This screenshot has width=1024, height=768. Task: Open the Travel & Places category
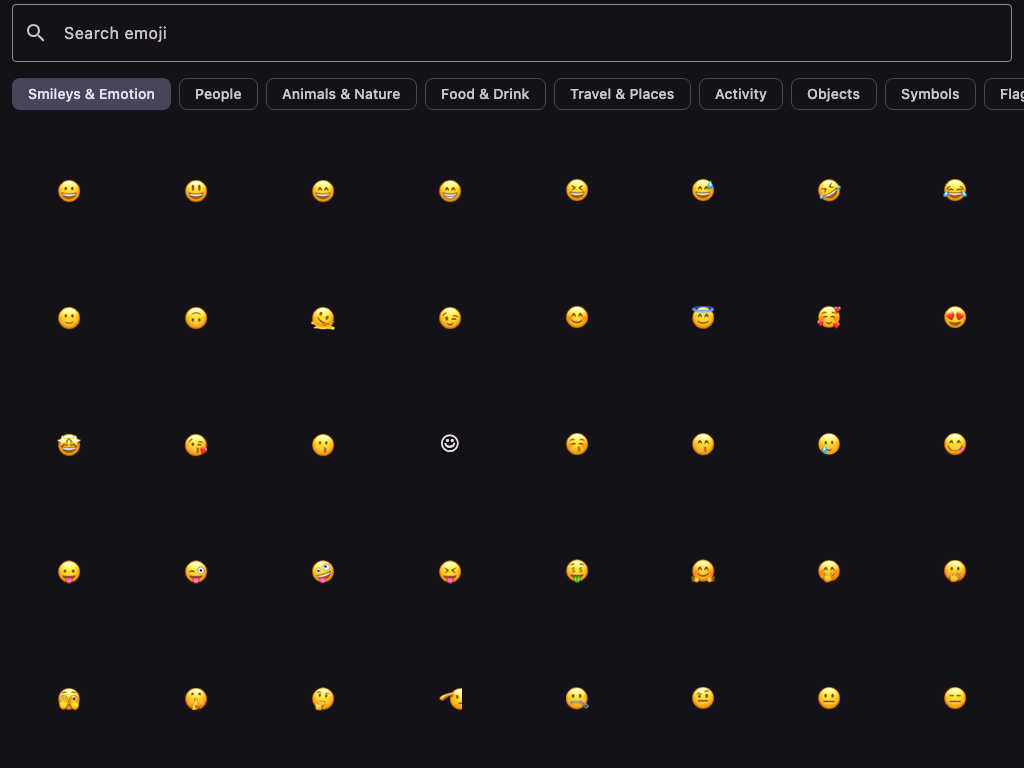622,94
